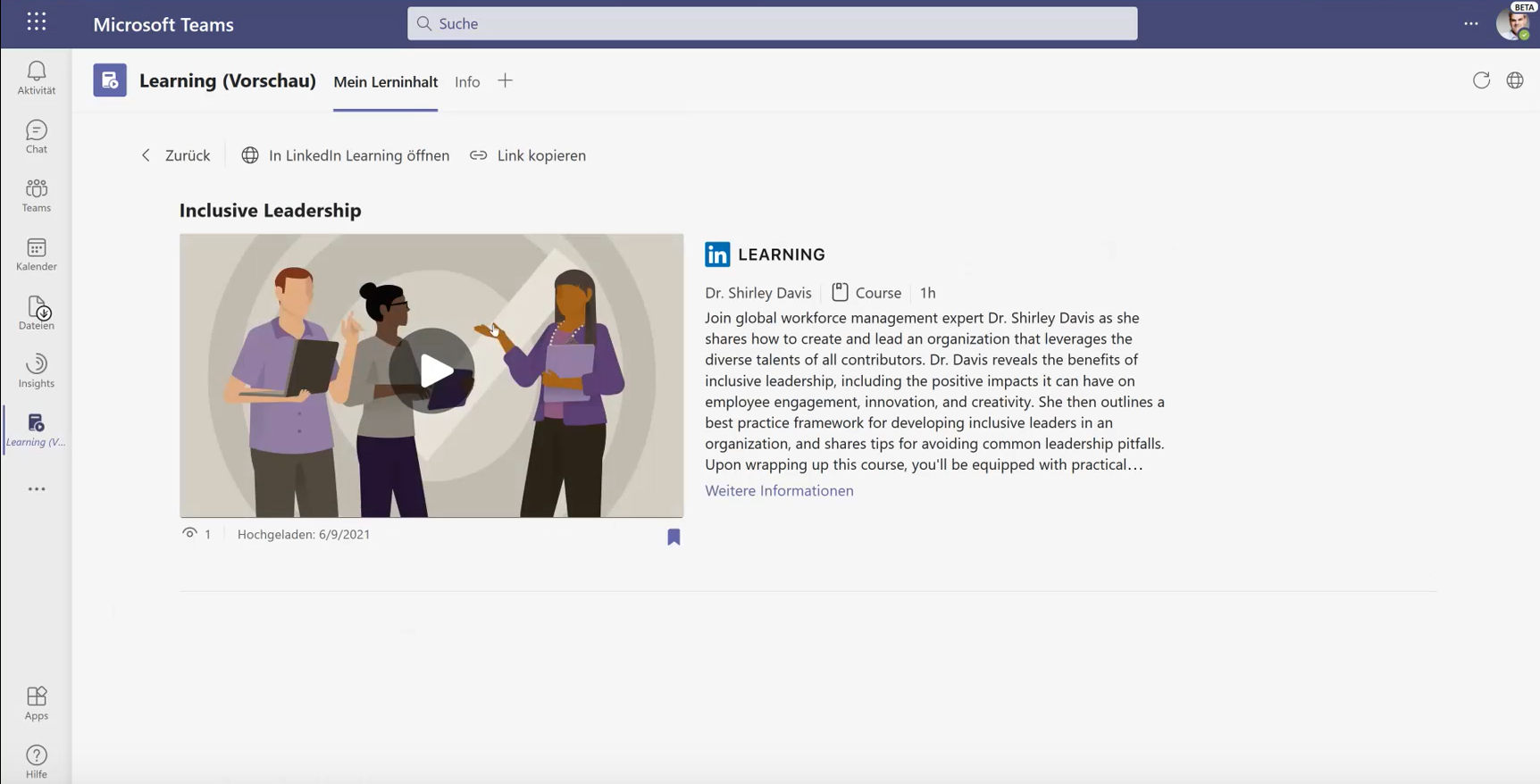The image size is (1540, 784).
Task: Click the view count eye icon
Action: (189, 534)
